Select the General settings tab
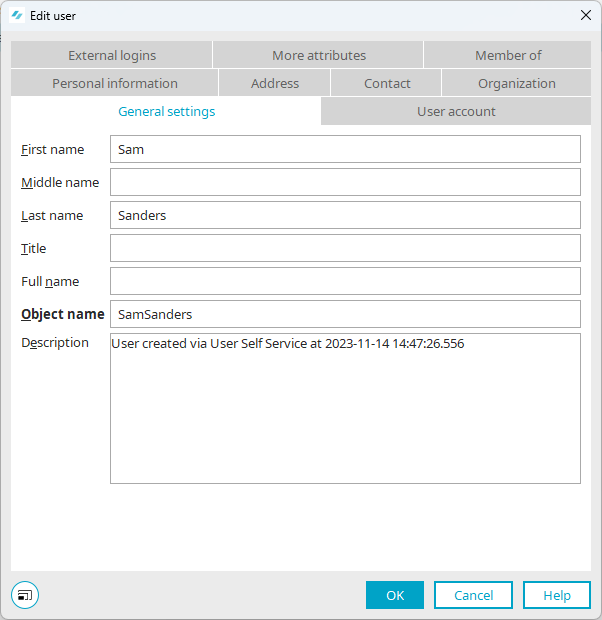602x620 pixels. coord(166,111)
